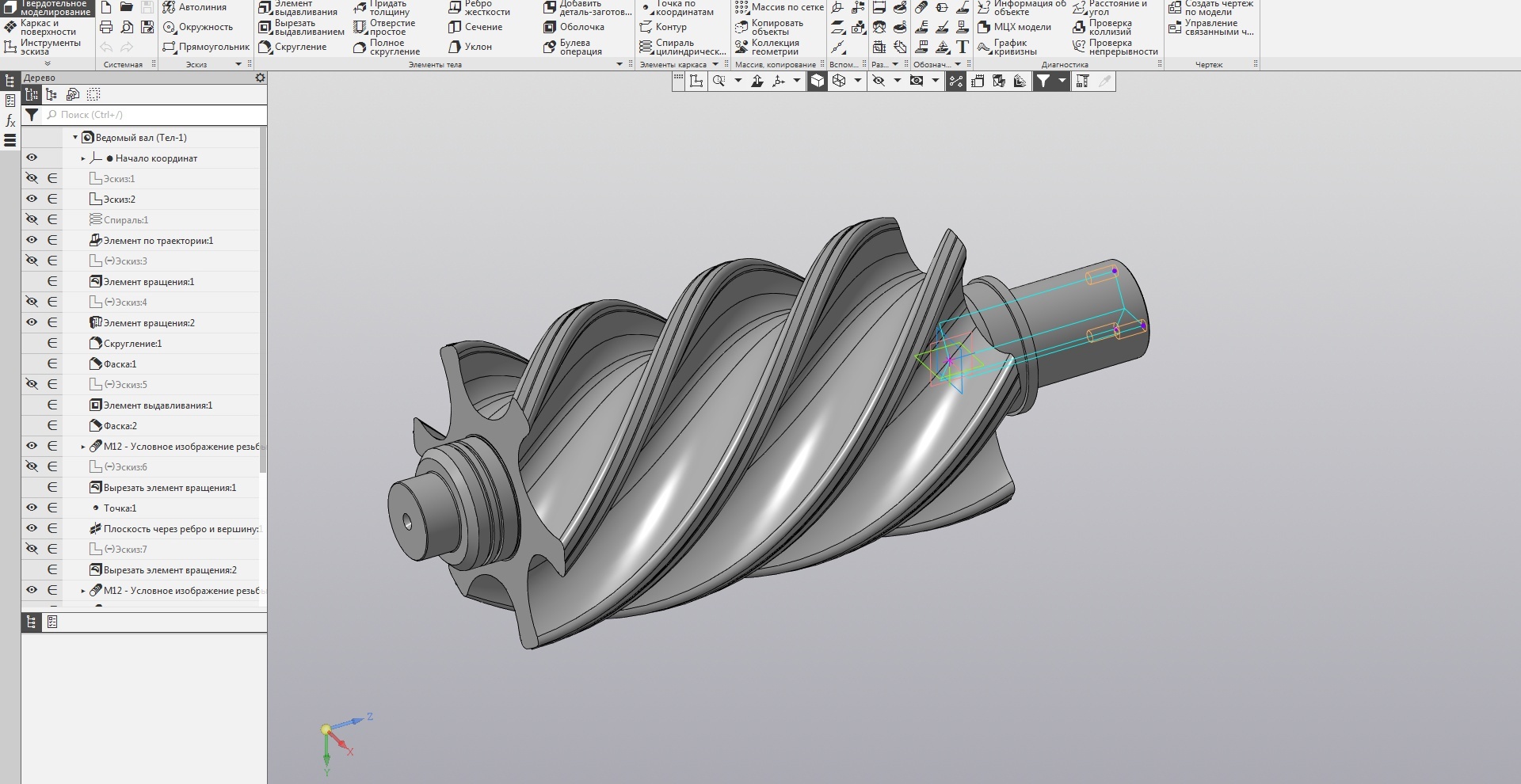Select Придать толщину thicken tool
Image resolution: width=1521 pixels, height=784 pixels.
point(382,8)
